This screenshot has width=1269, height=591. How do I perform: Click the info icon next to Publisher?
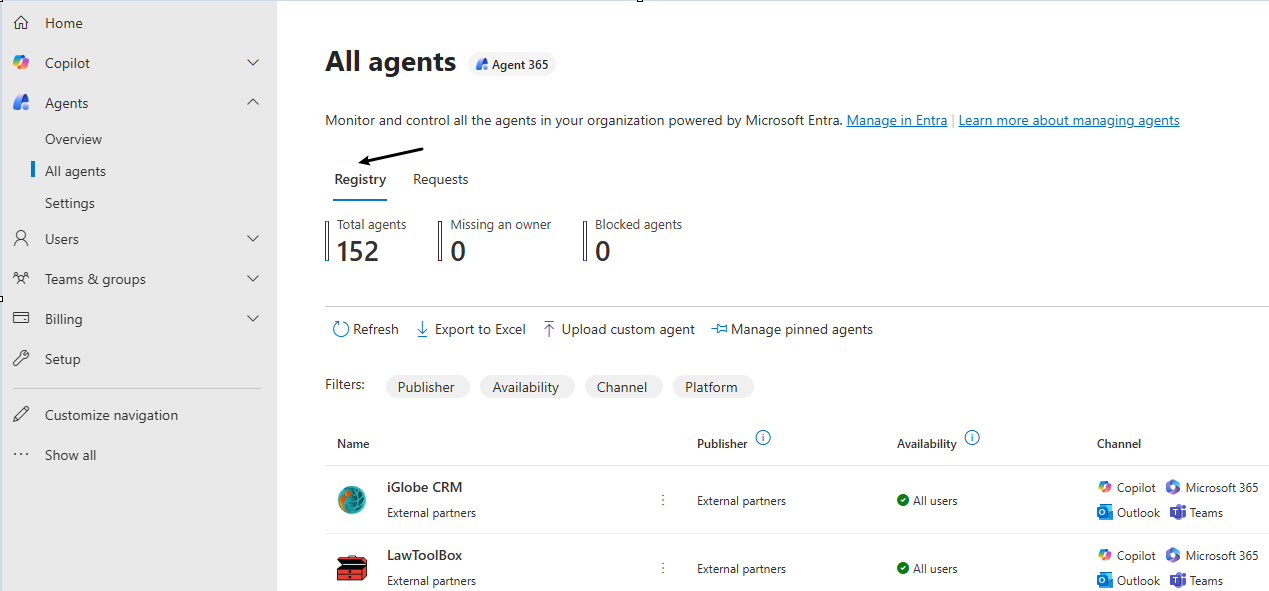[x=763, y=438]
